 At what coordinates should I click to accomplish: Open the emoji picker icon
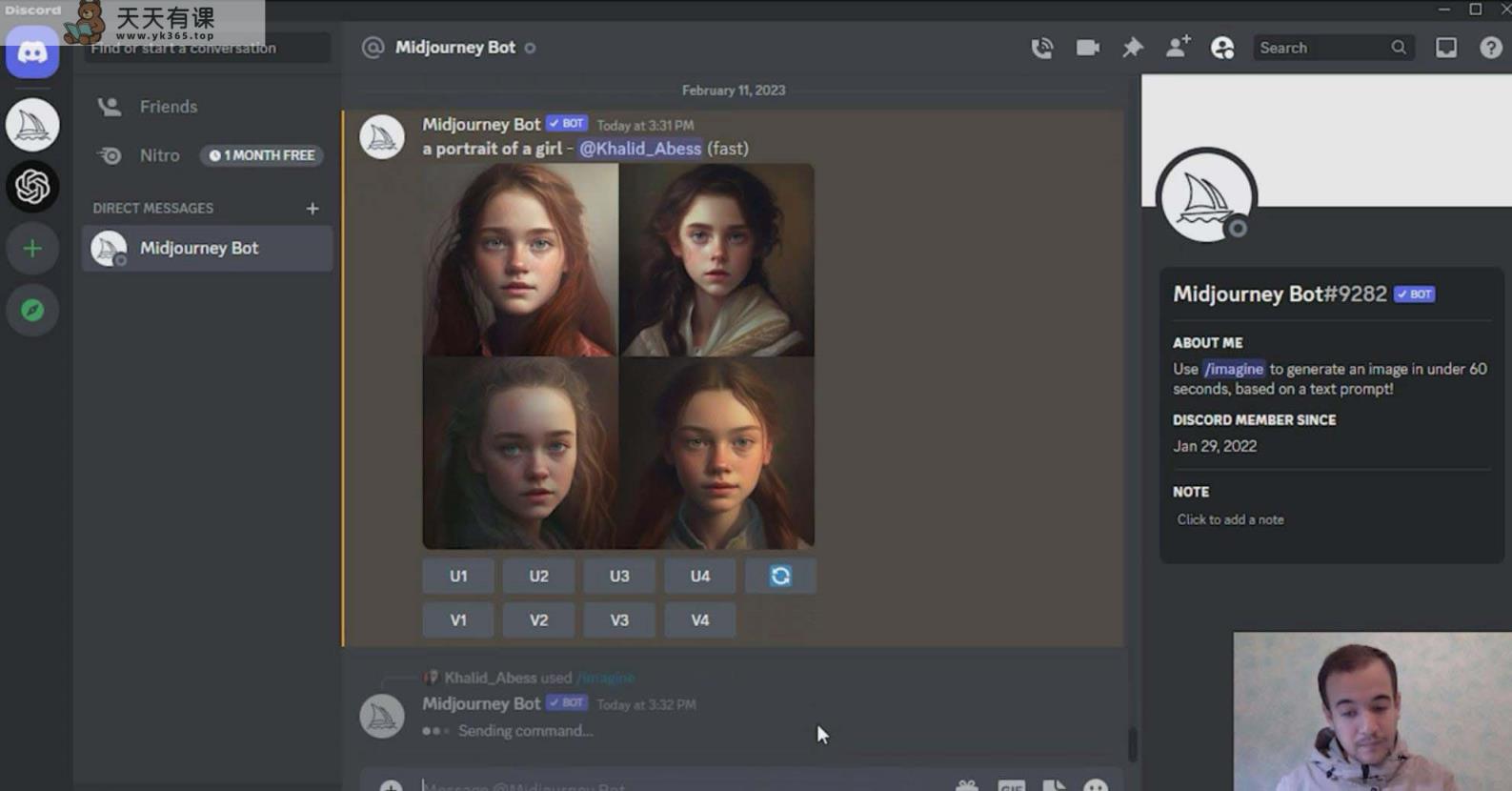point(1096,786)
